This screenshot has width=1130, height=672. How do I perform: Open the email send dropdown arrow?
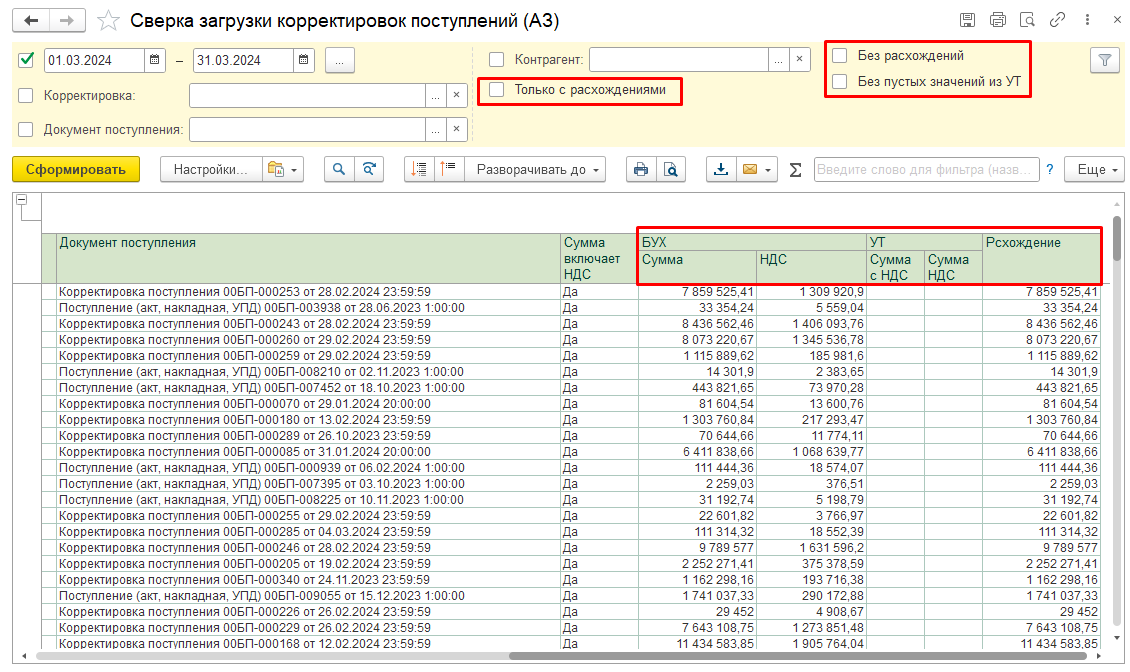pyautogui.click(x=767, y=170)
